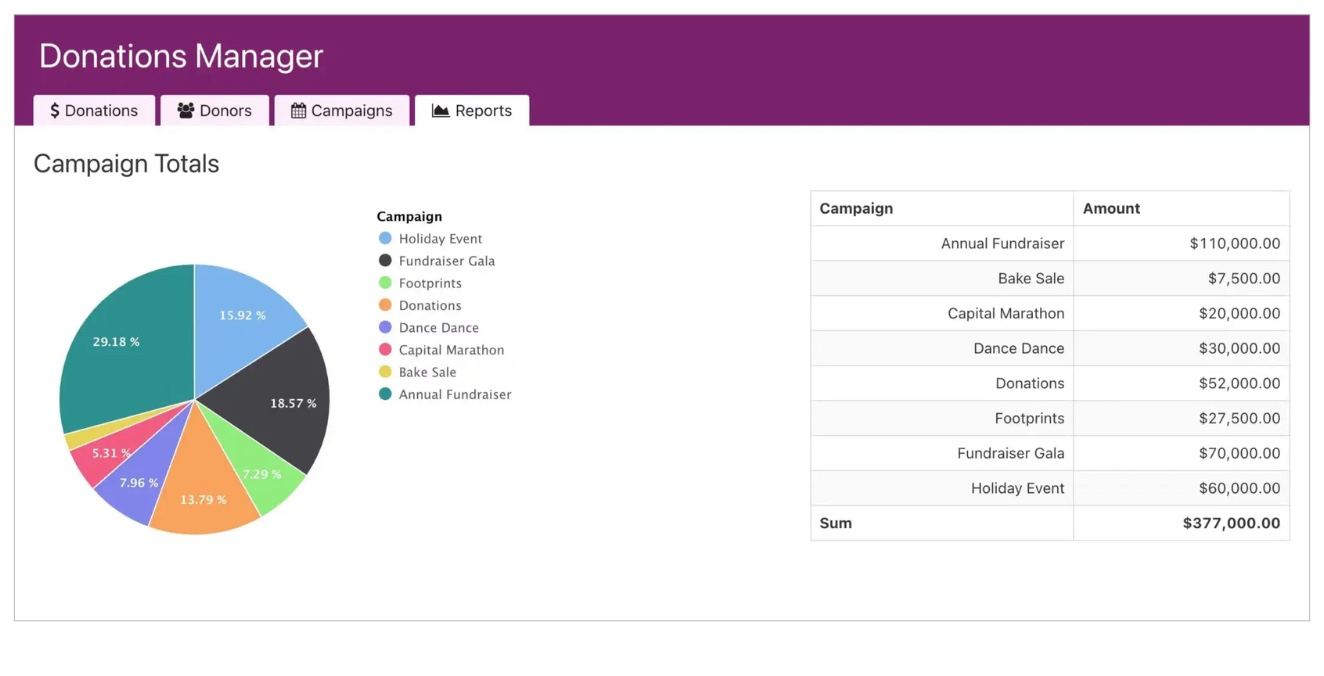Toggle the Footprints legend entry
Viewport: 1324px width, 676px height.
point(430,283)
